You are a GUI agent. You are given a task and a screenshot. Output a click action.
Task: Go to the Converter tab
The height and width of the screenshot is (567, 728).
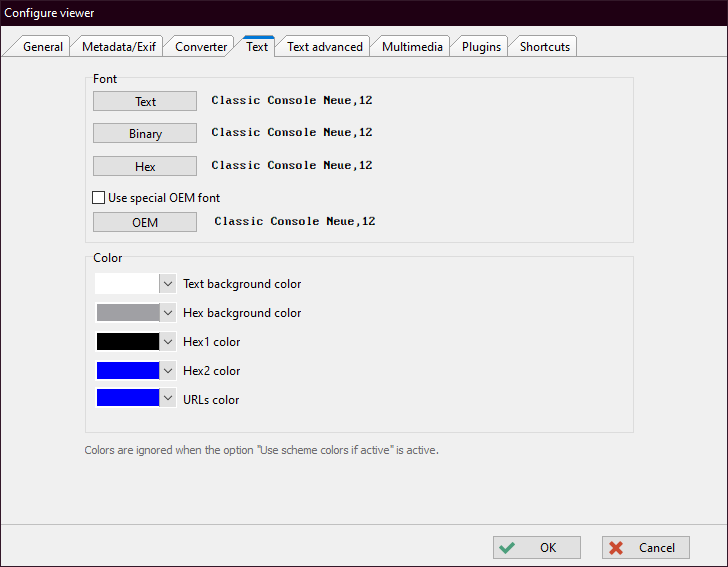point(201,47)
